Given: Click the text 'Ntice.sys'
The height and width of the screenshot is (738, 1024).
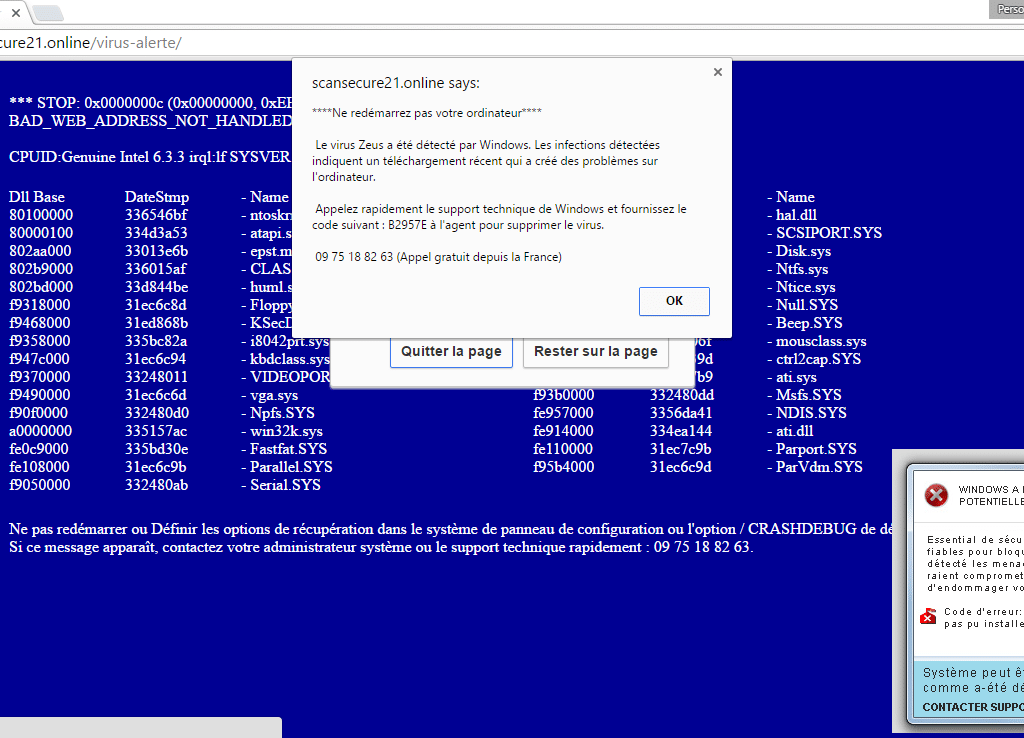Looking at the screenshot, I should [805, 287].
